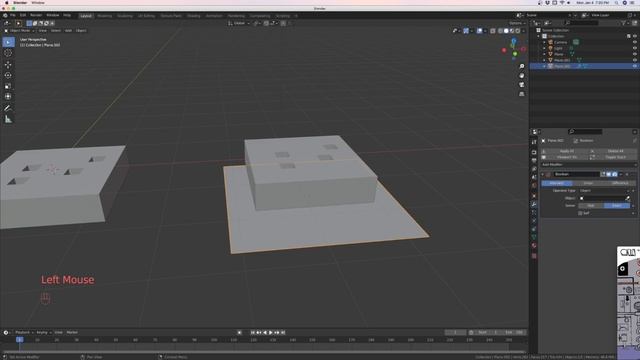Image resolution: width=640 pixels, height=360 pixels.
Task: Click the Blender logo menu icon
Action: click(5, 16)
